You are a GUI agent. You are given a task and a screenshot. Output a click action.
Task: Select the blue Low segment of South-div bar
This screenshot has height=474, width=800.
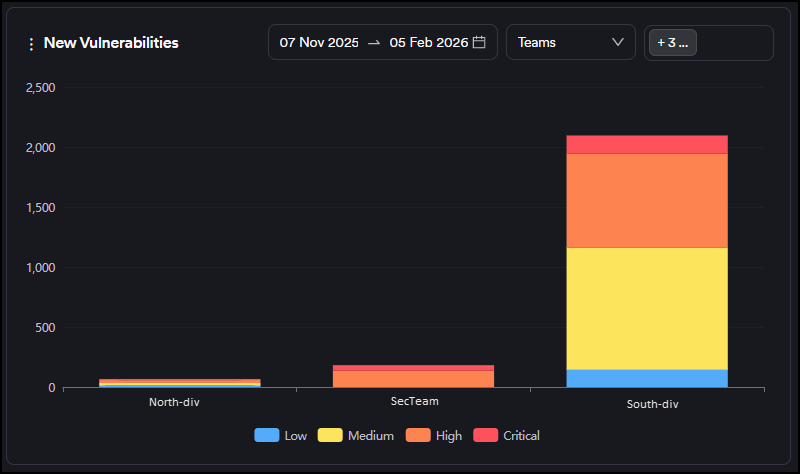647,378
